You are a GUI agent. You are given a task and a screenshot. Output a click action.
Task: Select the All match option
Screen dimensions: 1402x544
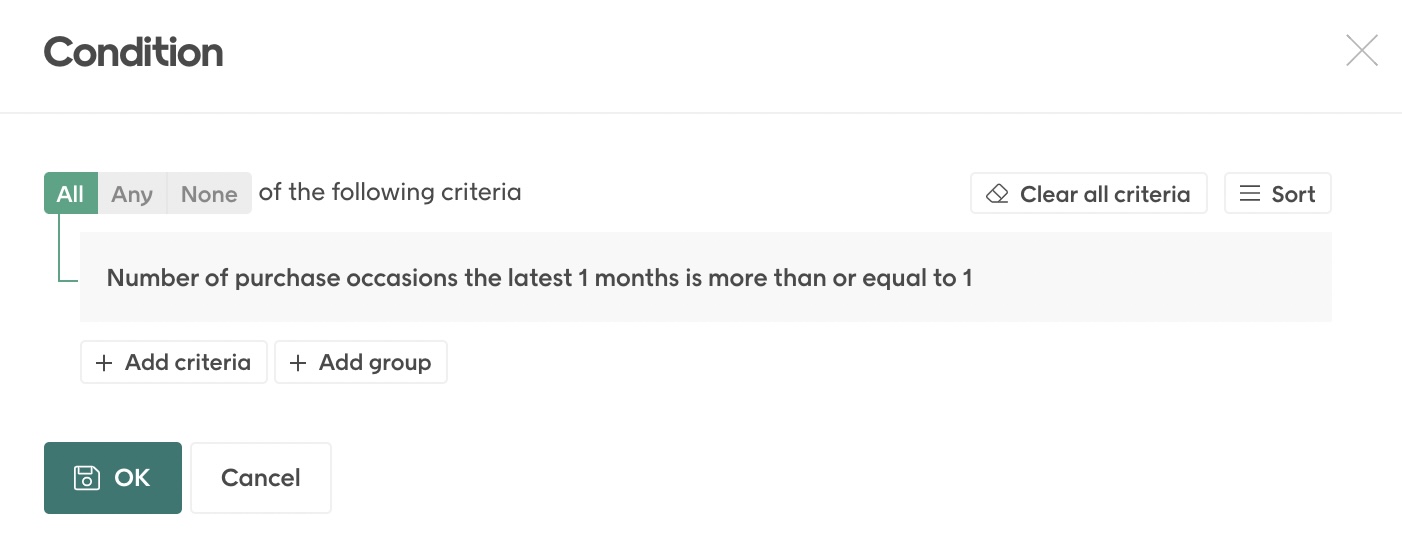[70, 194]
